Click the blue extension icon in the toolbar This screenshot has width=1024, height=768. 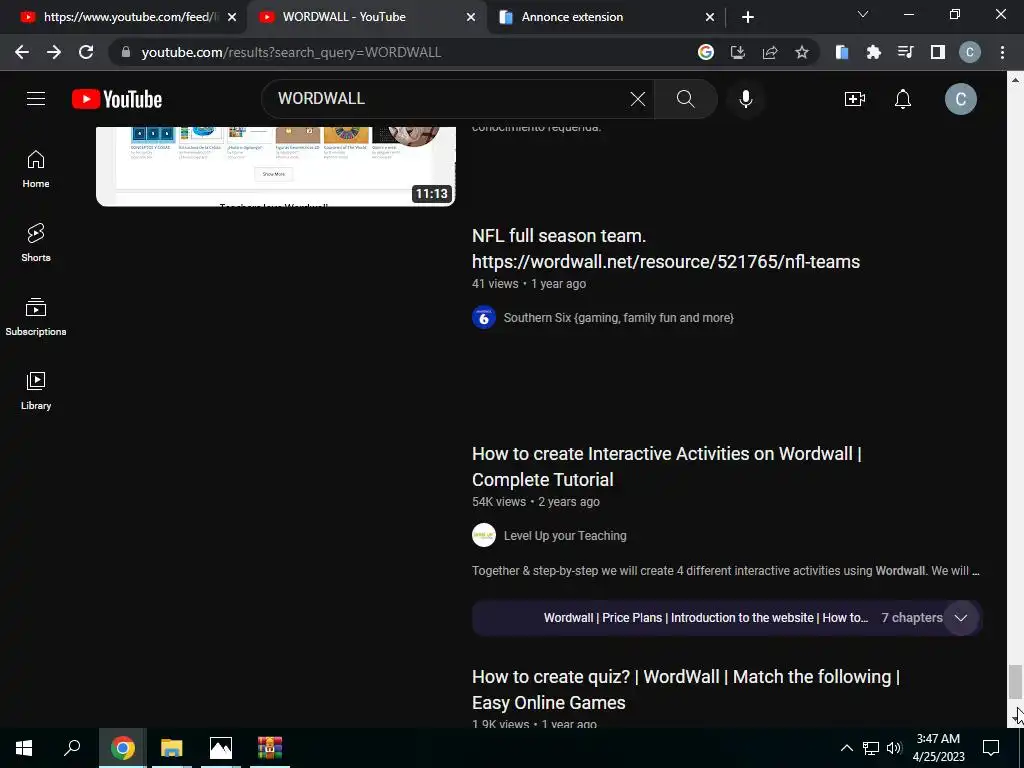pos(842,52)
